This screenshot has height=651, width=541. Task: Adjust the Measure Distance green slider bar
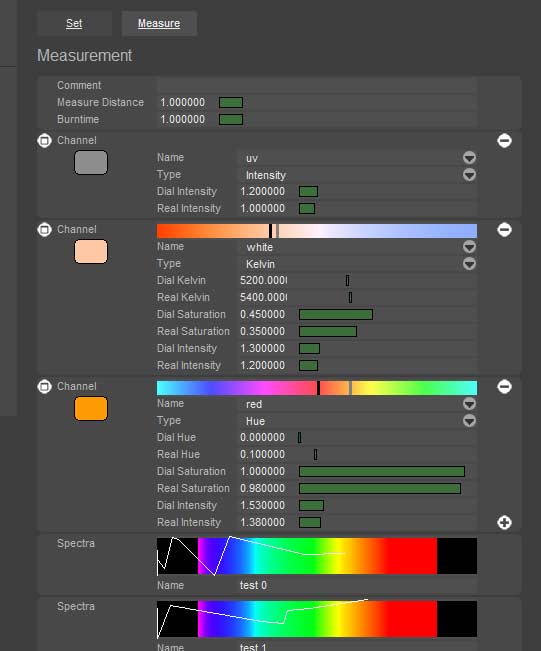[x=231, y=103]
